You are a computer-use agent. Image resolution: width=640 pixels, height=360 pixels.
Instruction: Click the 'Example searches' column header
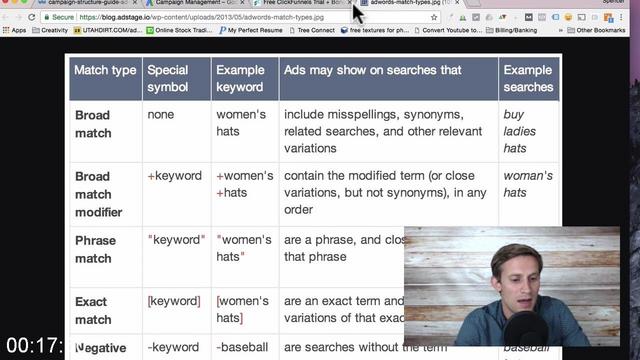coord(528,78)
